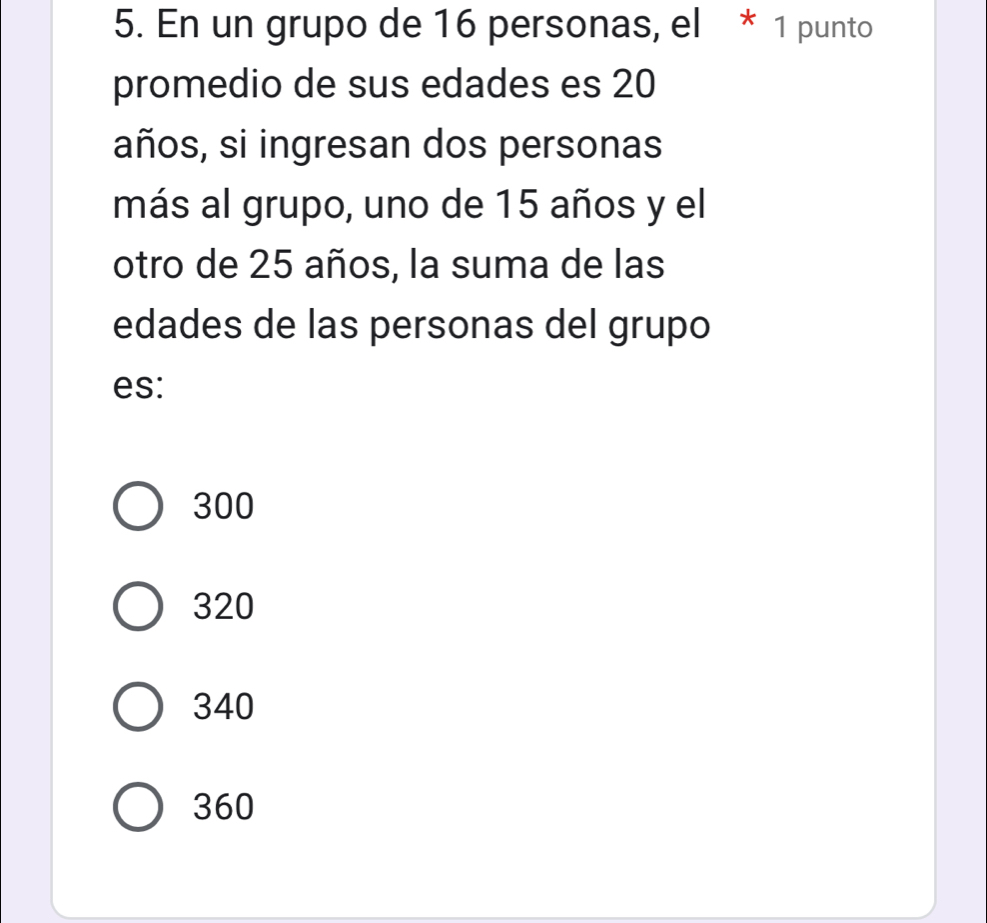
Task: Click the label text 340
Action: [x=222, y=707]
